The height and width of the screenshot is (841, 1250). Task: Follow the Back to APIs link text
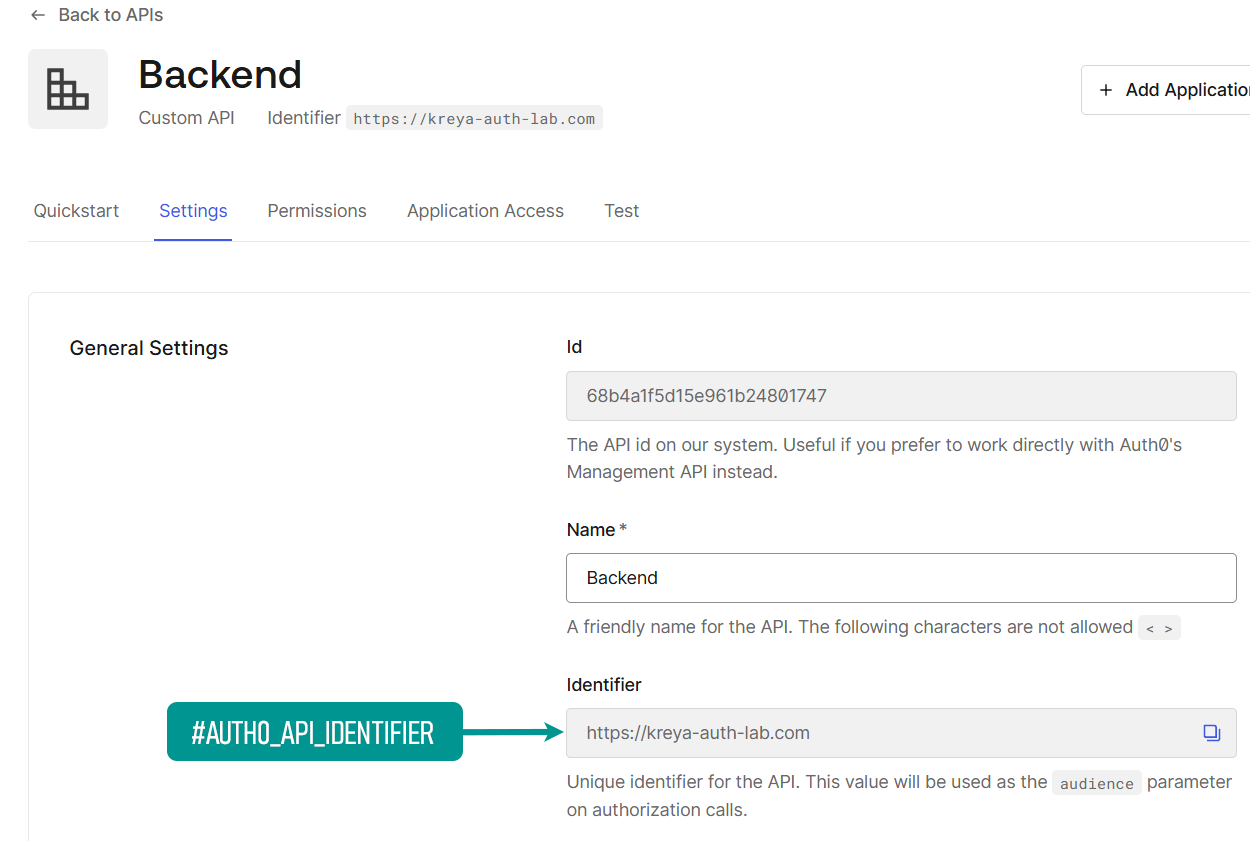pos(110,15)
